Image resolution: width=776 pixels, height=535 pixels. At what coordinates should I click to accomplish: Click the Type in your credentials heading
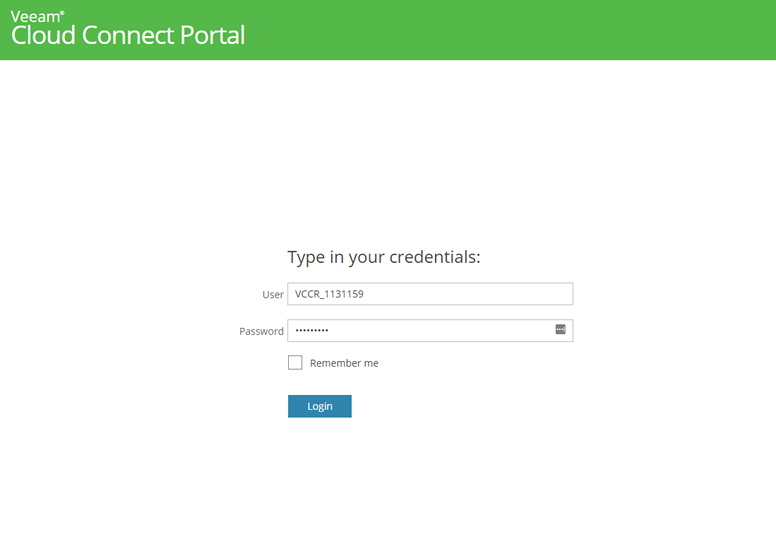[x=384, y=257]
